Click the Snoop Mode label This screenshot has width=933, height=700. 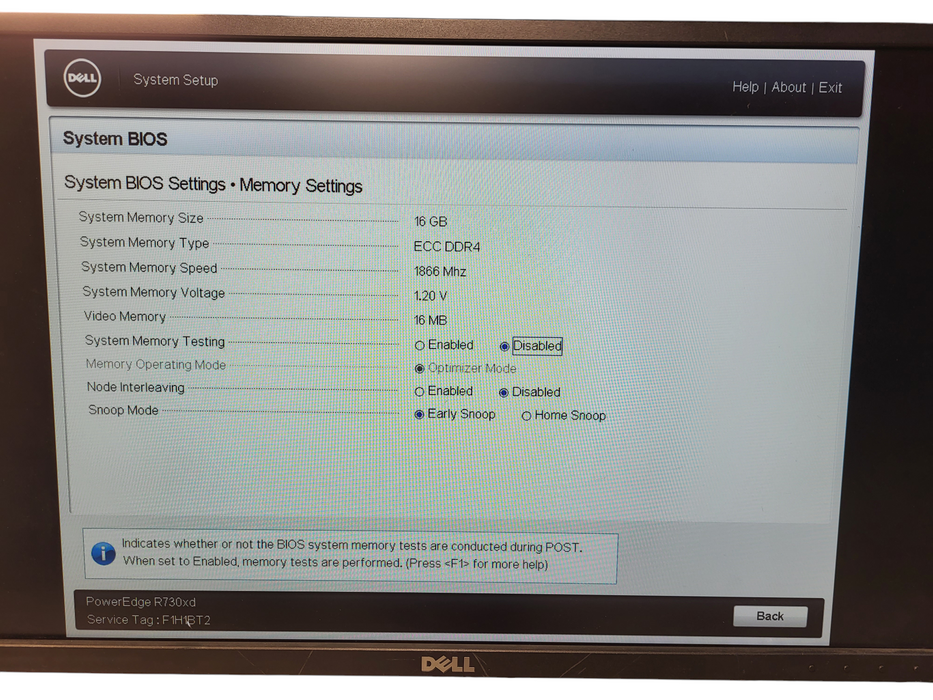pos(123,410)
